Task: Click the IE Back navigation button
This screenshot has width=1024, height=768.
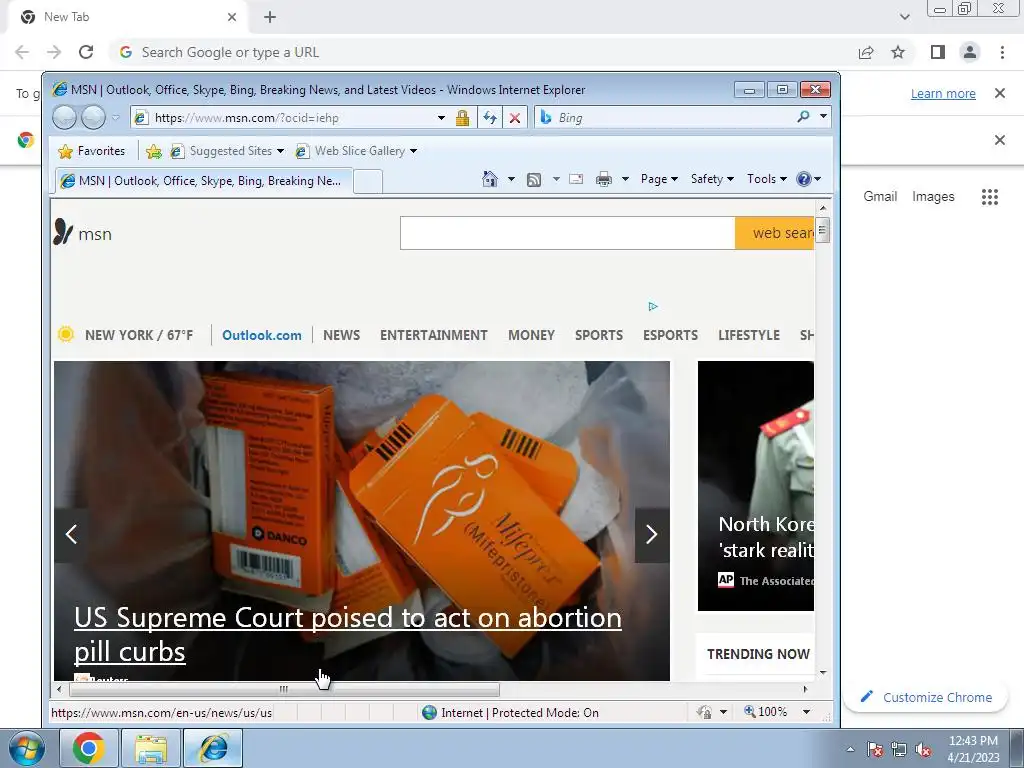Action: click(x=65, y=118)
